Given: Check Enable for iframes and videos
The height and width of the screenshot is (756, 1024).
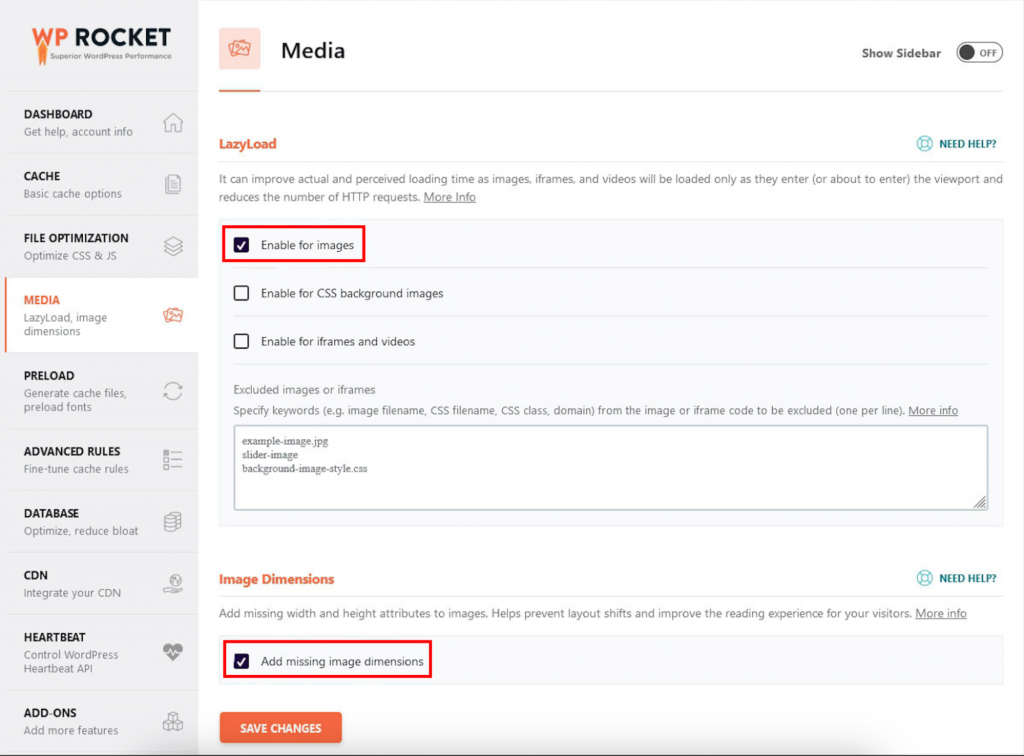Looking at the screenshot, I should point(241,341).
